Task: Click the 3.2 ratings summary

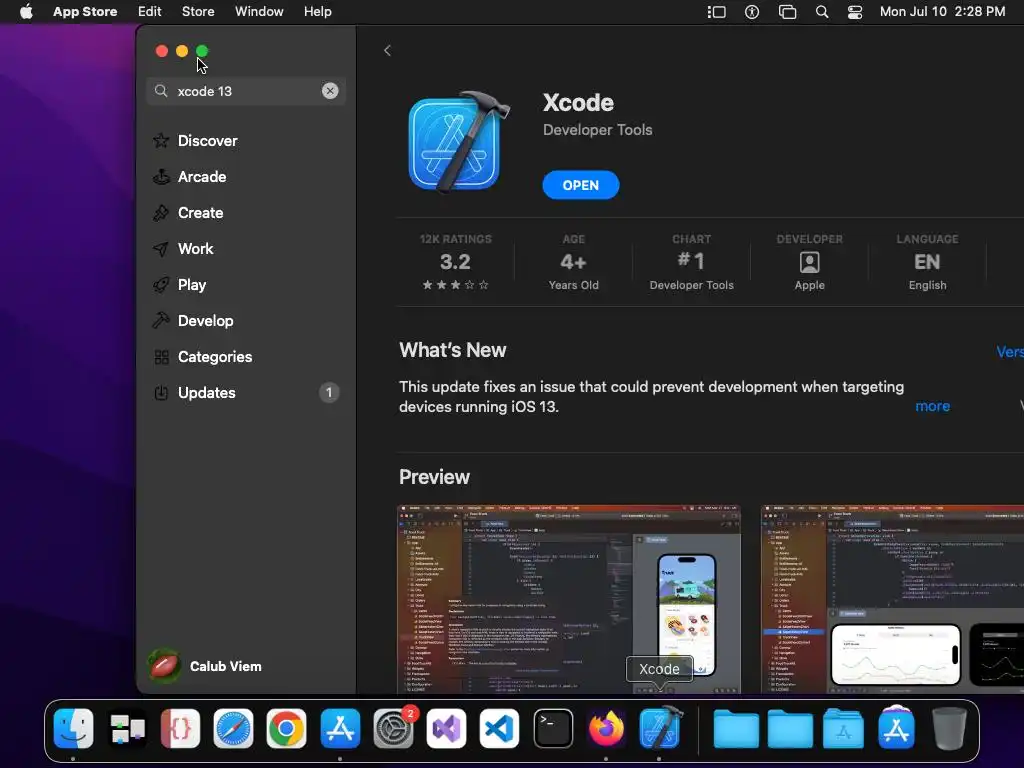Action: click(455, 262)
